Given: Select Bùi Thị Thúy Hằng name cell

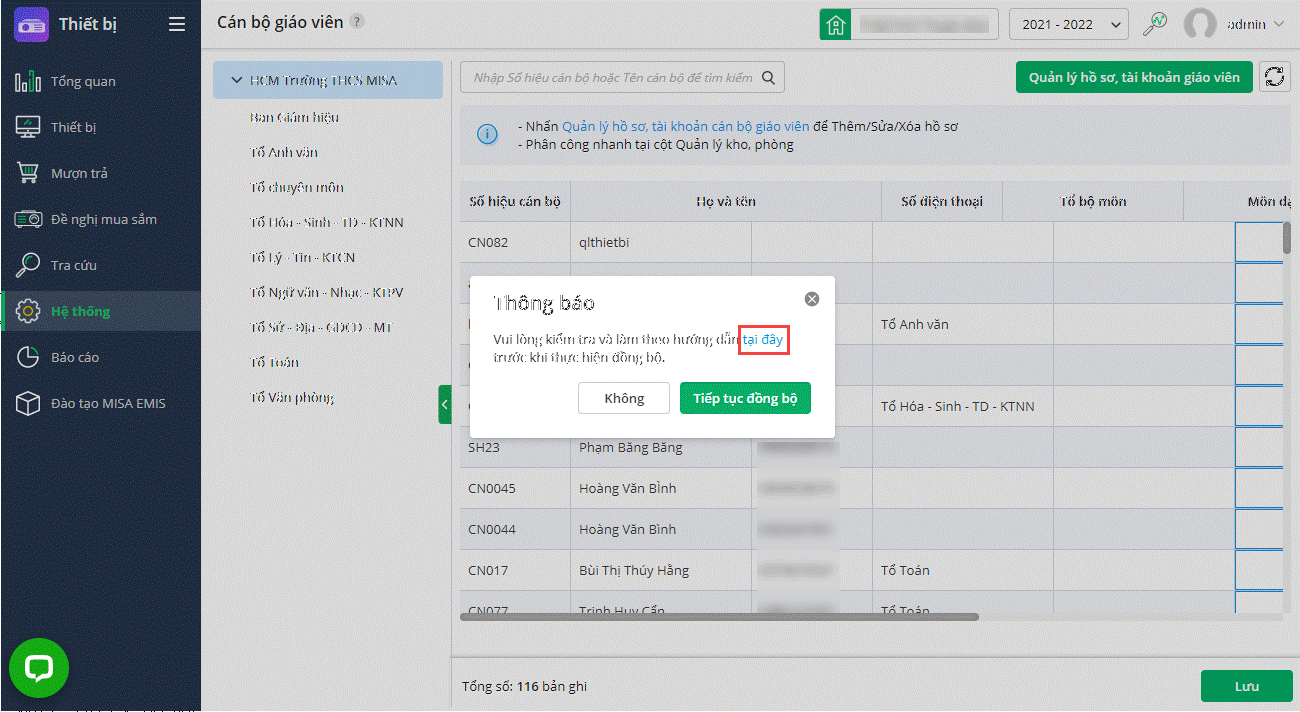Looking at the screenshot, I should 661,570.
